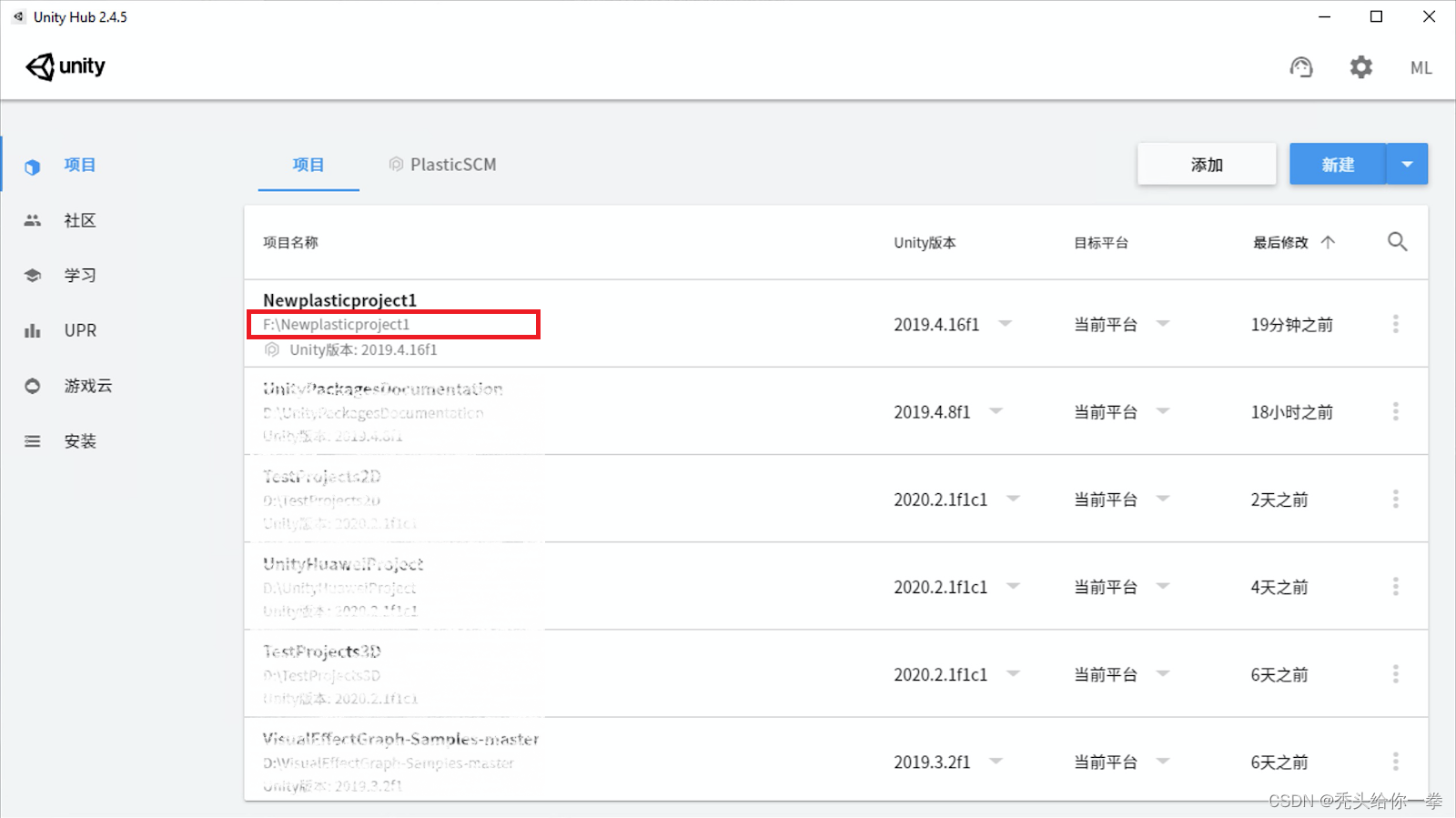Open the support headset icon
Viewport: 1456px width, 818px height.
[x=1301, y=67]
